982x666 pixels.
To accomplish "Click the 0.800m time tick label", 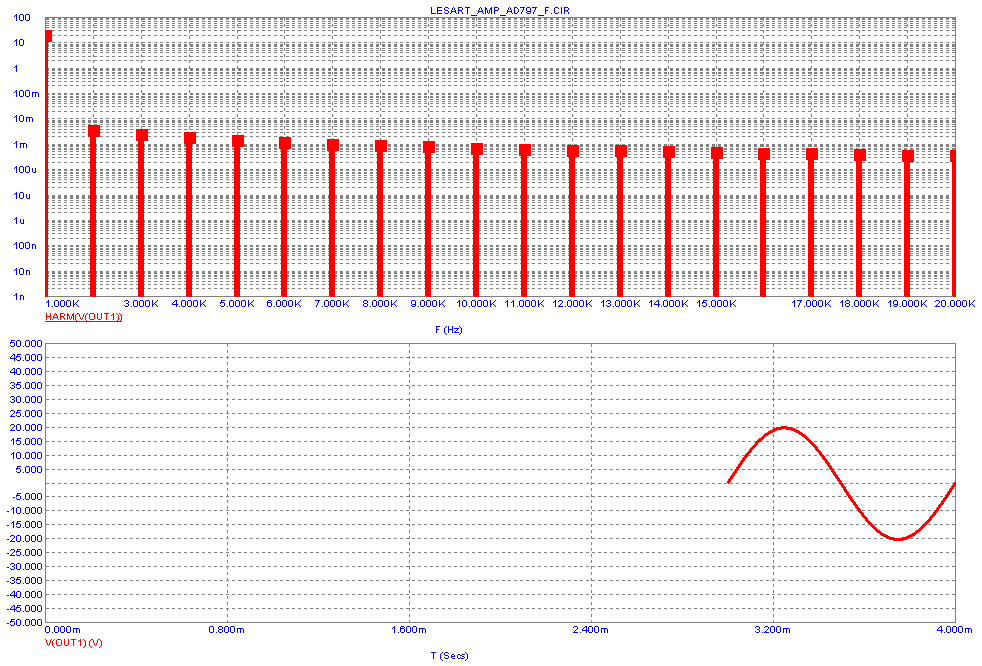I will (227, 630).
